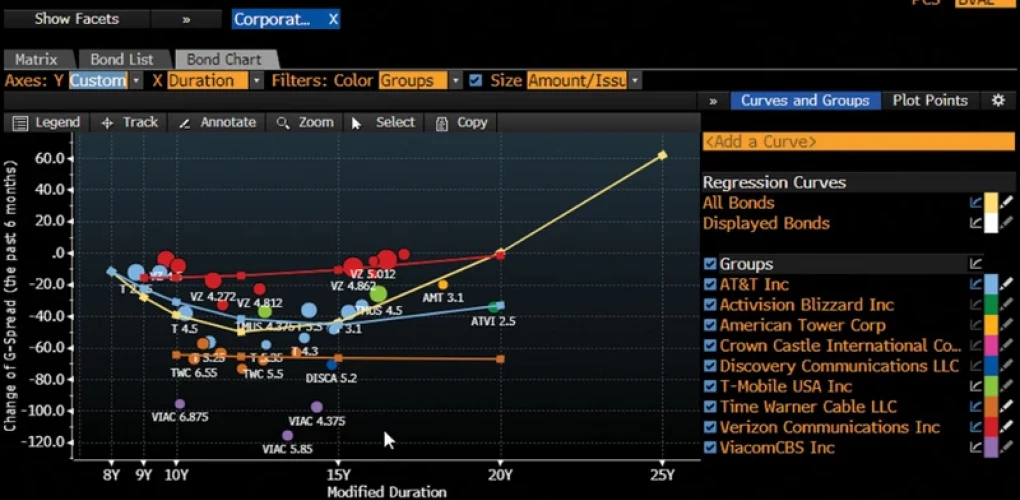Expand the Color Groups filter dropdown
This screenshot has height=500, width=1020.
(x=456, y=80)
